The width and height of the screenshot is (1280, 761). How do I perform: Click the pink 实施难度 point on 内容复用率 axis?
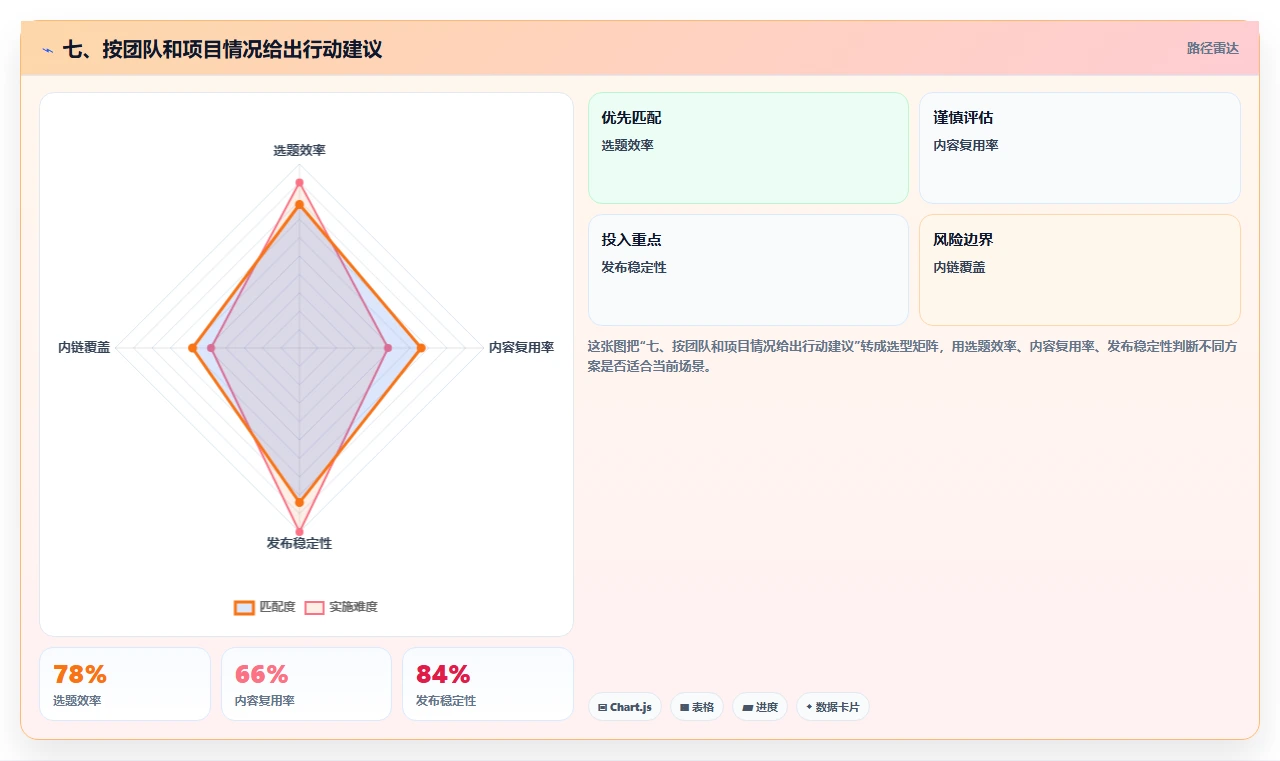388,348
